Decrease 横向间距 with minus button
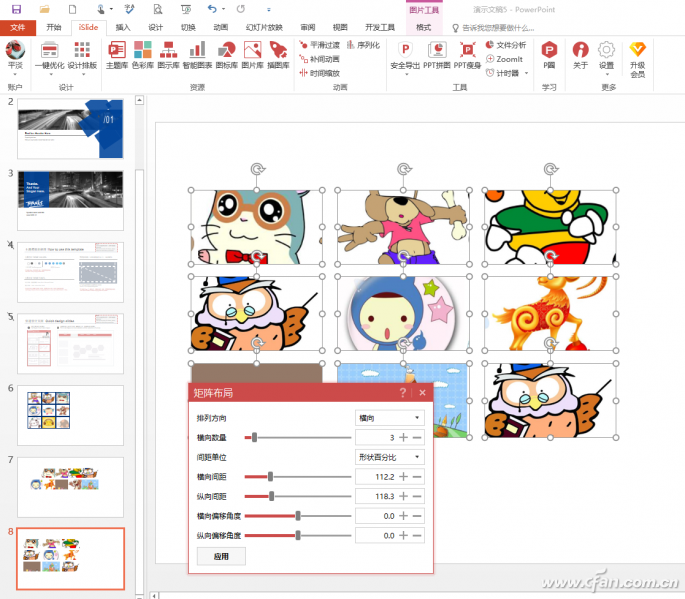The image size is (685, 599). point(417,477)
